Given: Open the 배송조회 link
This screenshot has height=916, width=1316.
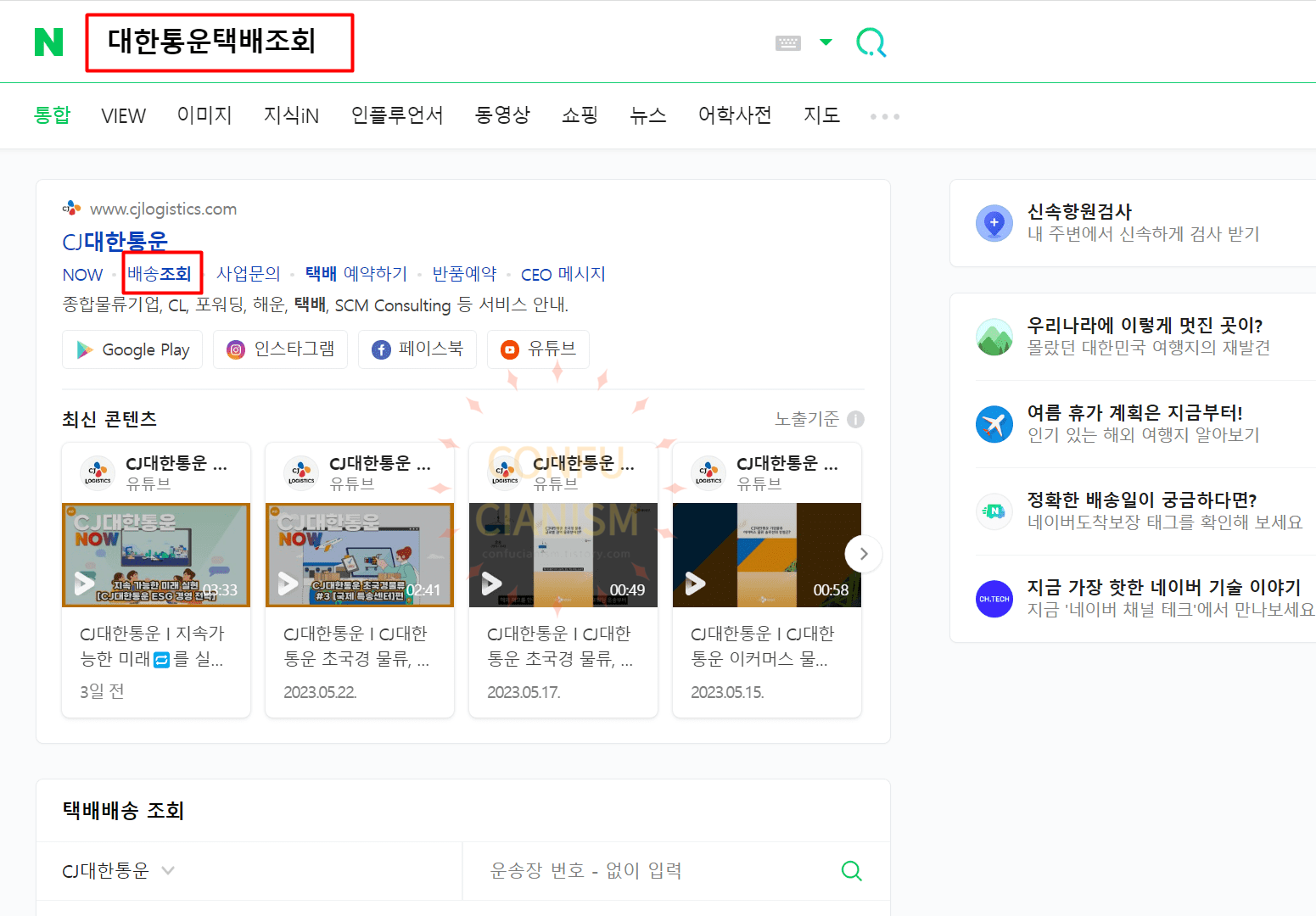Looking at the screenshot, I should 160,274.
